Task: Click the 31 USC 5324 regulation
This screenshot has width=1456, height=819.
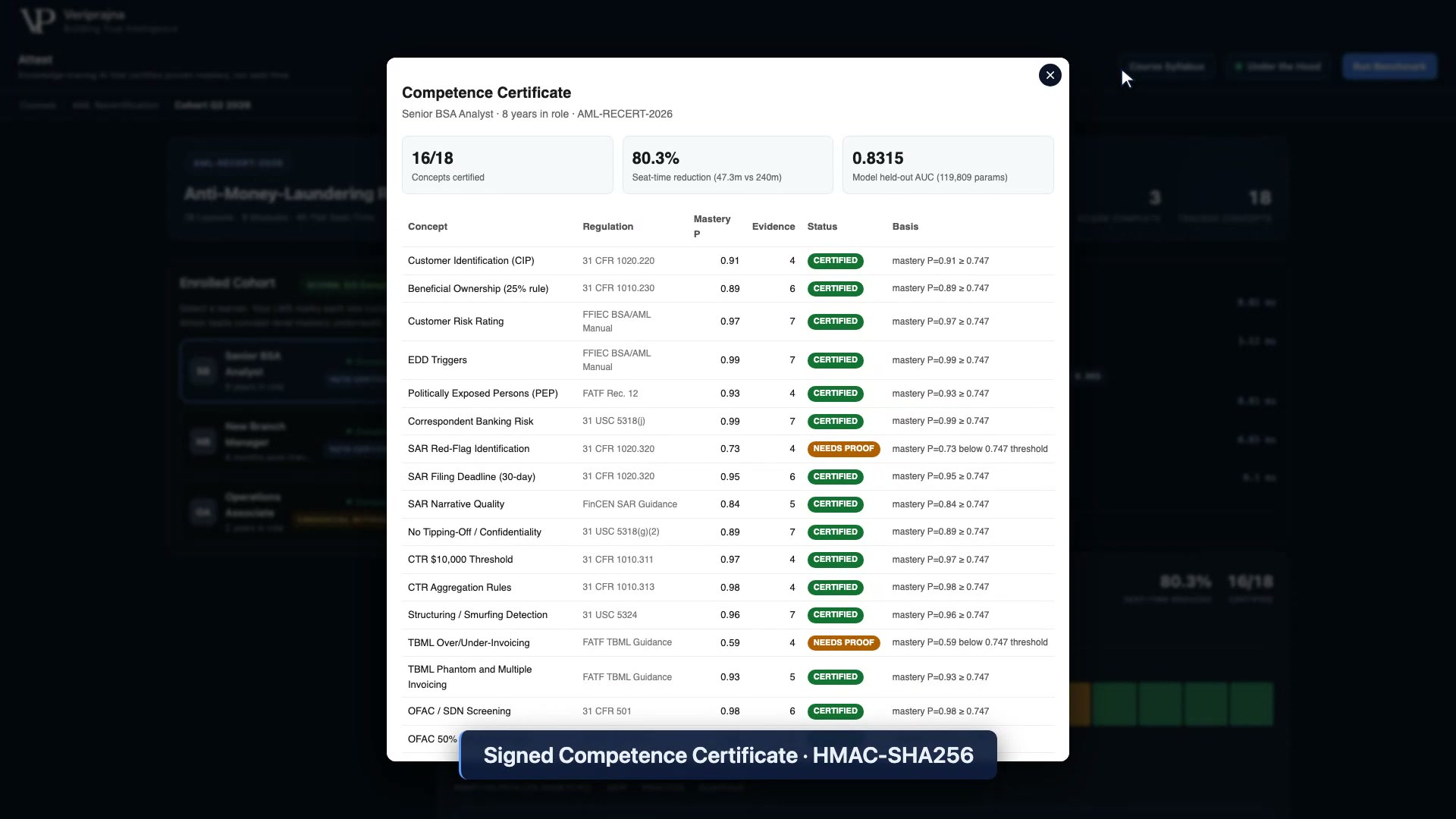Action: 610,615
